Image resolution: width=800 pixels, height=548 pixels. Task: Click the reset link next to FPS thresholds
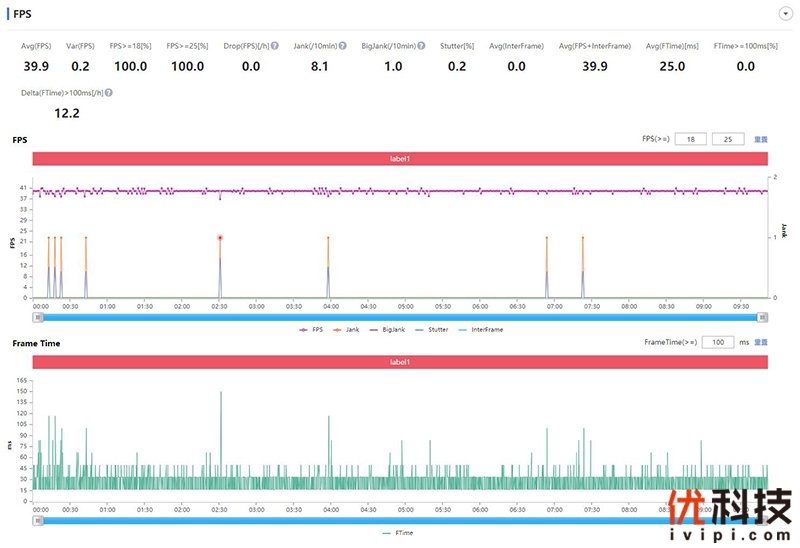(x=760, y=139)
